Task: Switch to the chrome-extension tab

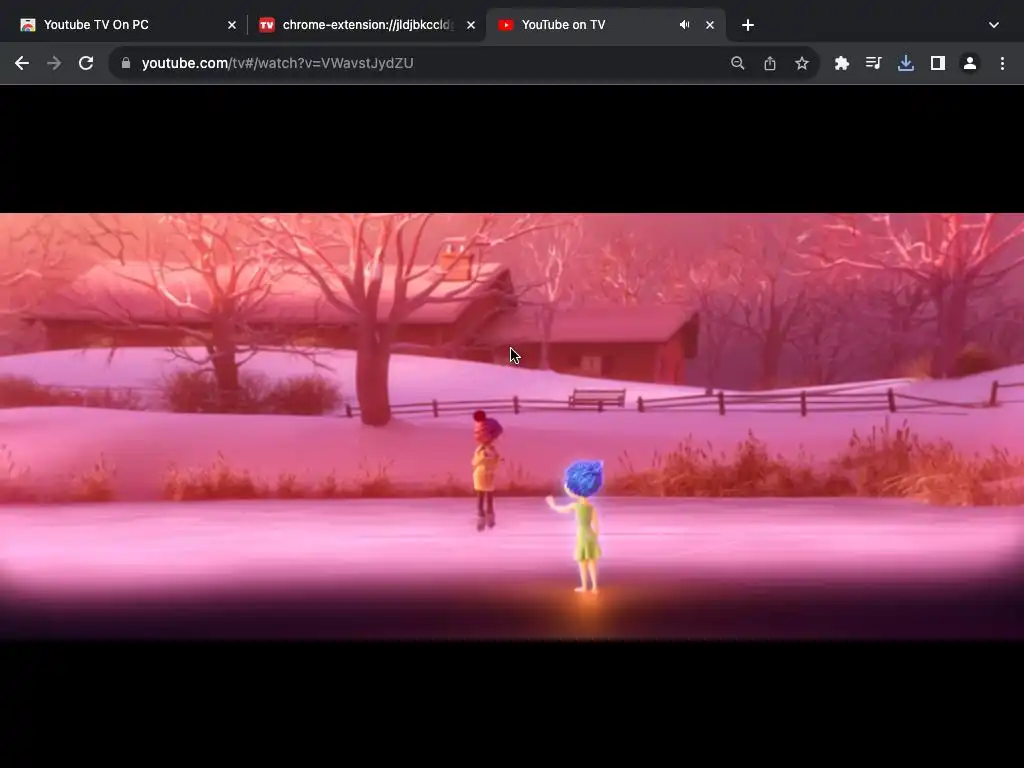Action: [367, 25]
